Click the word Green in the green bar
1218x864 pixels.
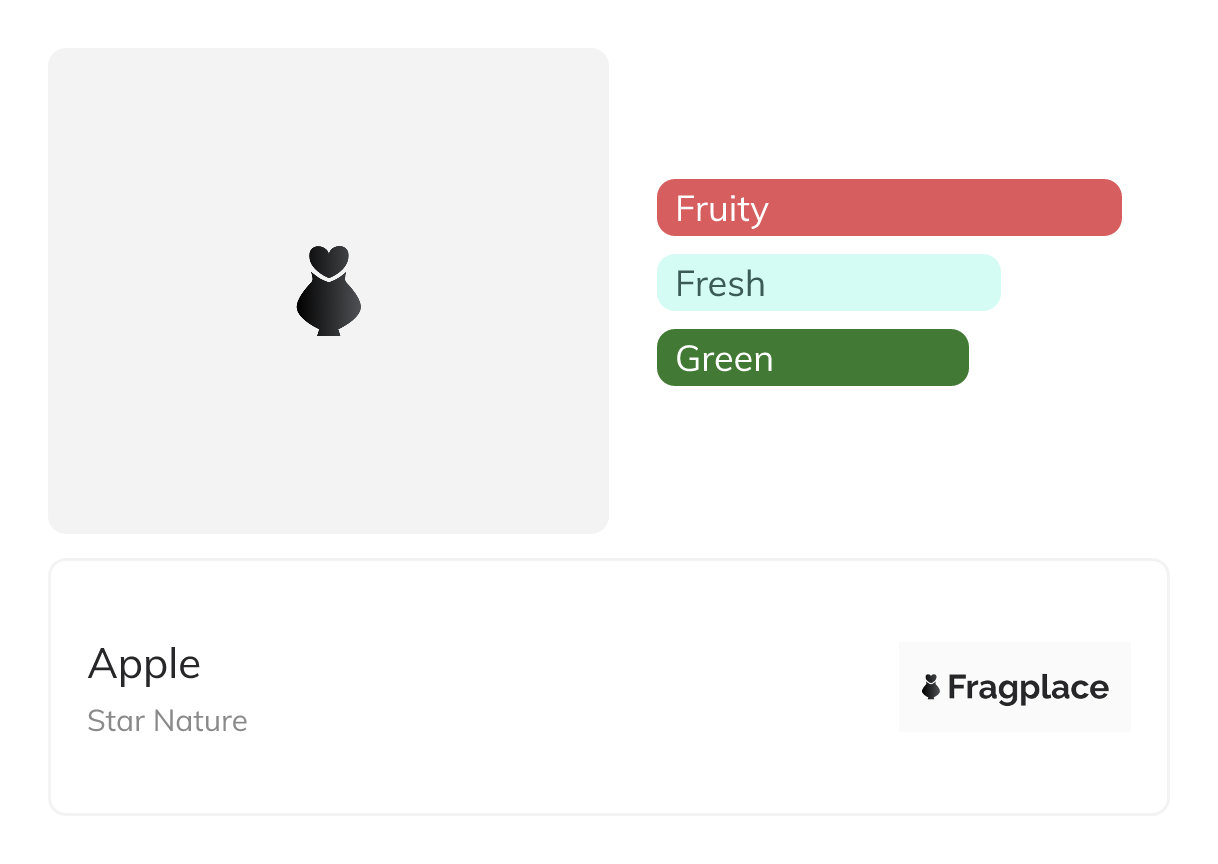click(724, 359)
